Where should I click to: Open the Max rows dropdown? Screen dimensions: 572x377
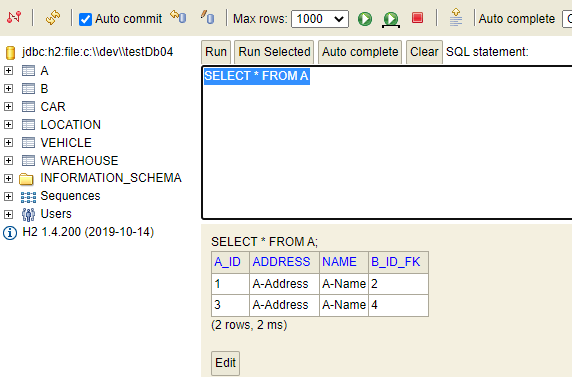(x=320, y=19)
